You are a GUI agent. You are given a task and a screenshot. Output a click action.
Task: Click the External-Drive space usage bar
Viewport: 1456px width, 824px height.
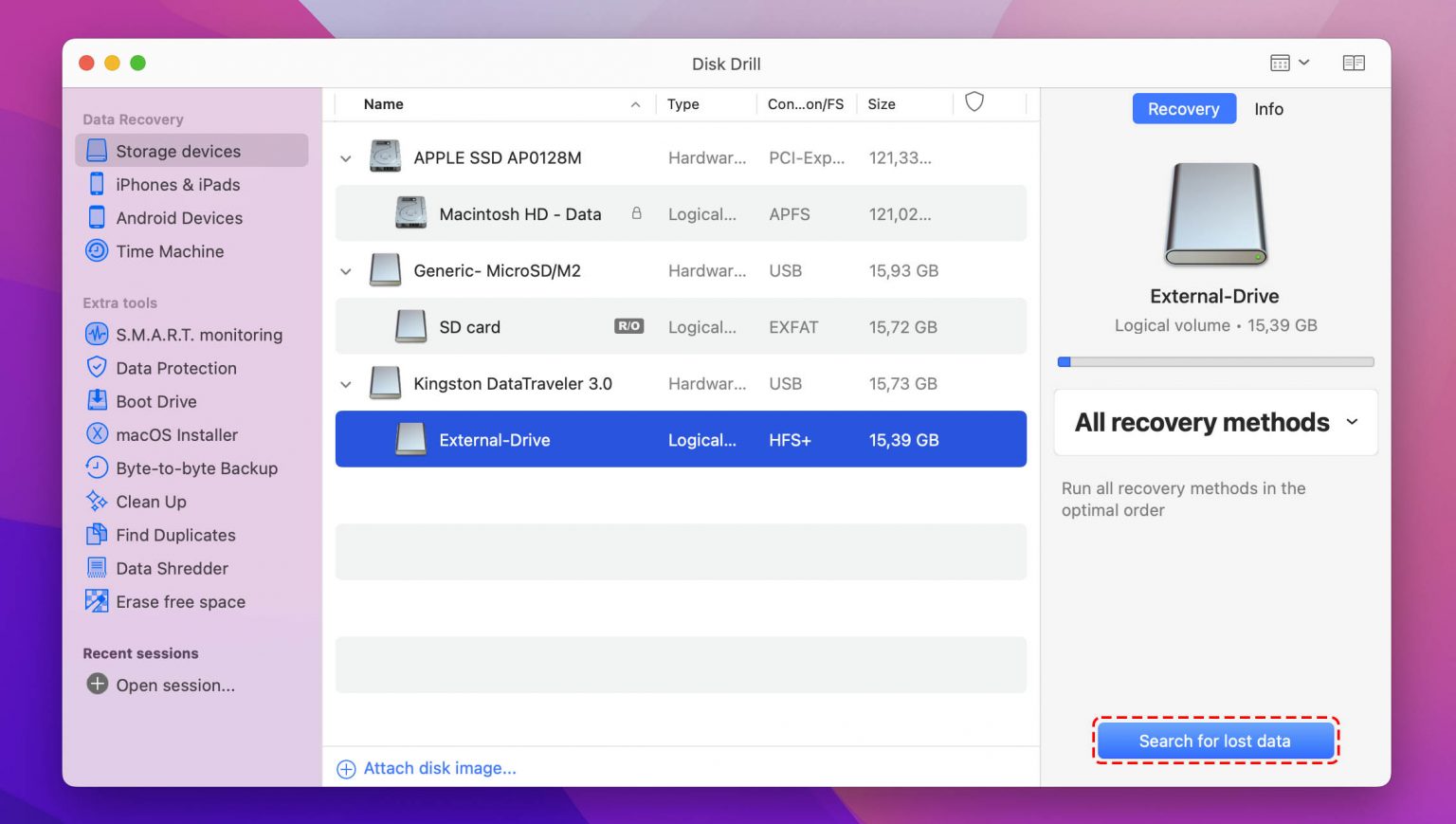(x=1214, y=361)
